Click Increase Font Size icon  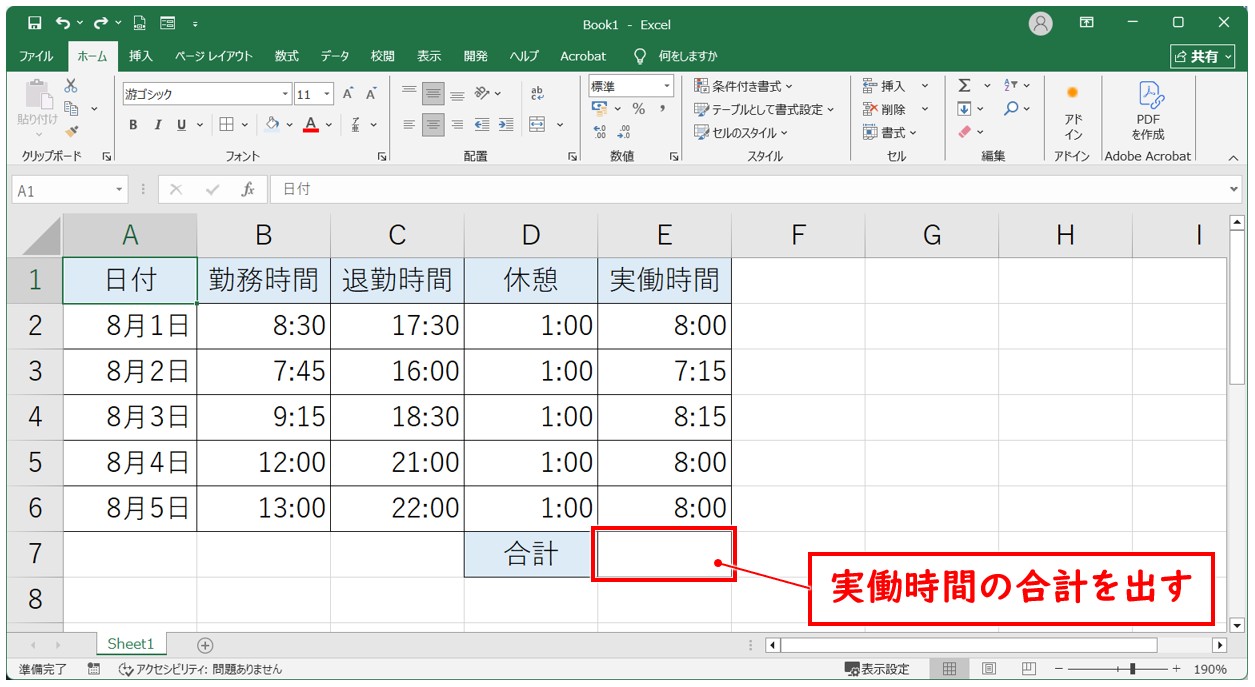[x=348, y=94]
